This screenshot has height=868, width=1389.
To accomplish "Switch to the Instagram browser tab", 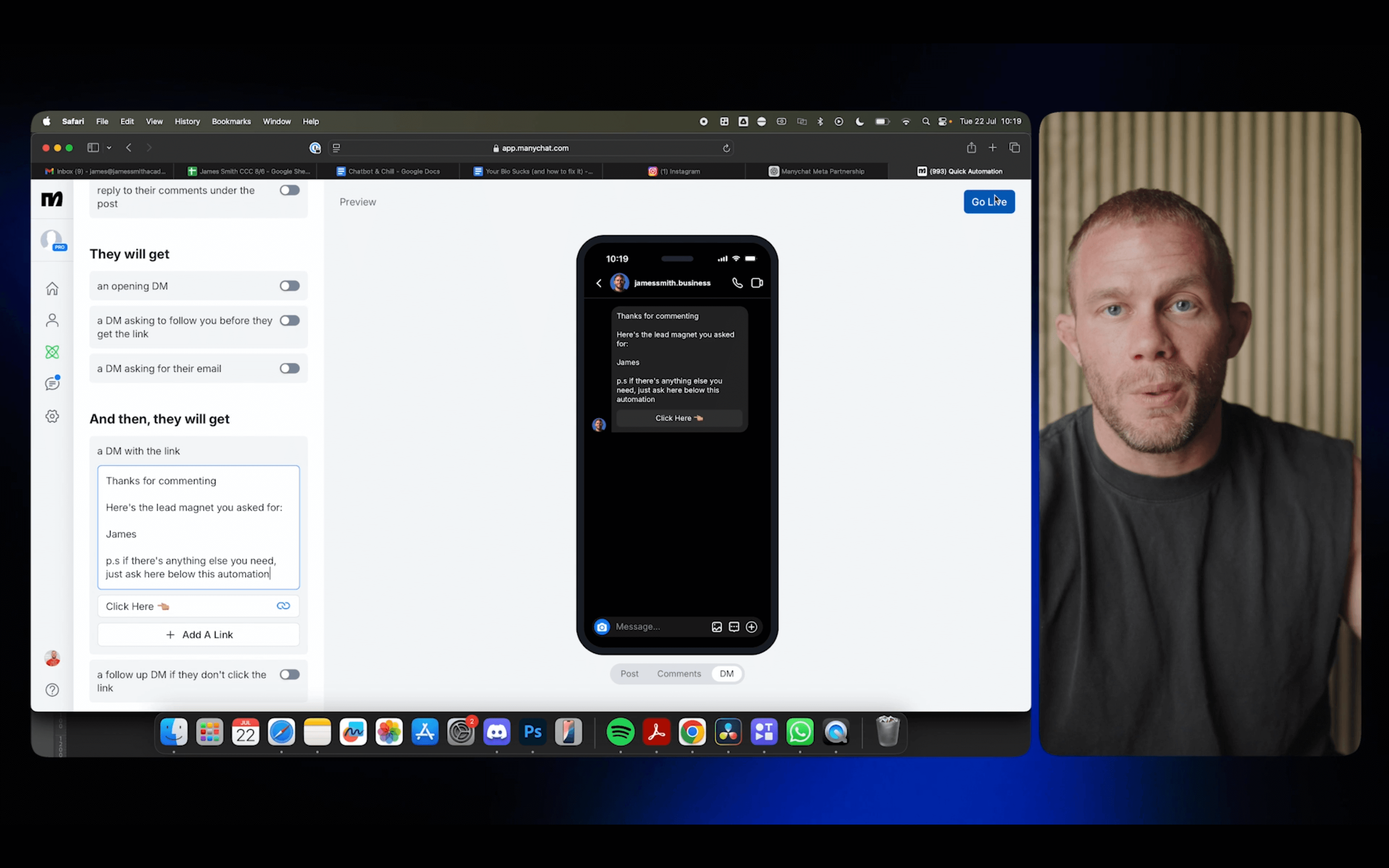I will click(674, 171).
